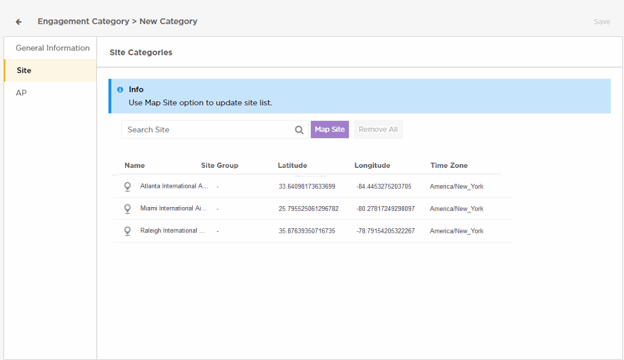Click the Miami International location pin icon

(127, 209)
